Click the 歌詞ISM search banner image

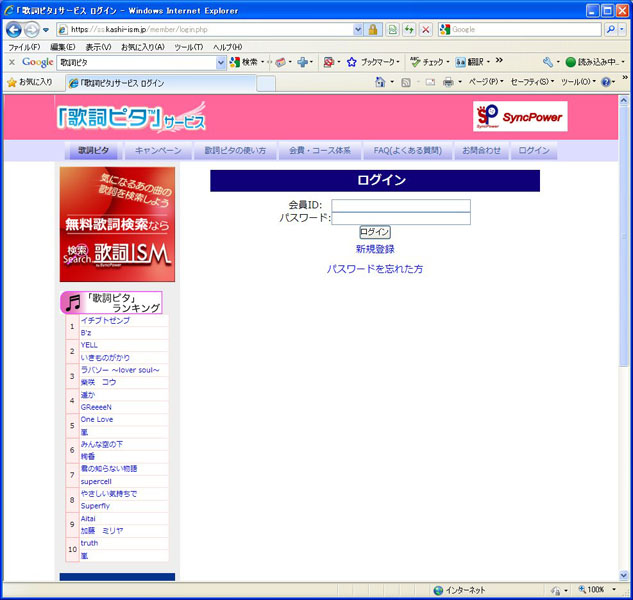coord(117,224)
